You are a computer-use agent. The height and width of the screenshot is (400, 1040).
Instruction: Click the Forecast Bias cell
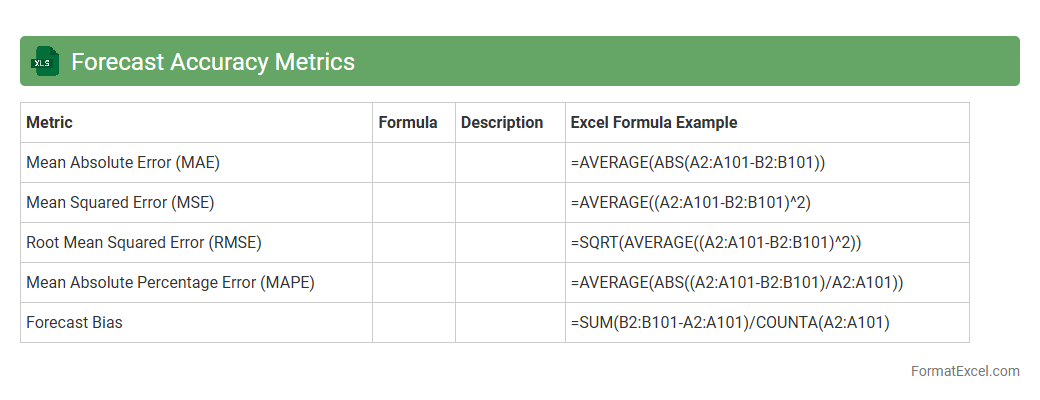(x=74, y=323)
